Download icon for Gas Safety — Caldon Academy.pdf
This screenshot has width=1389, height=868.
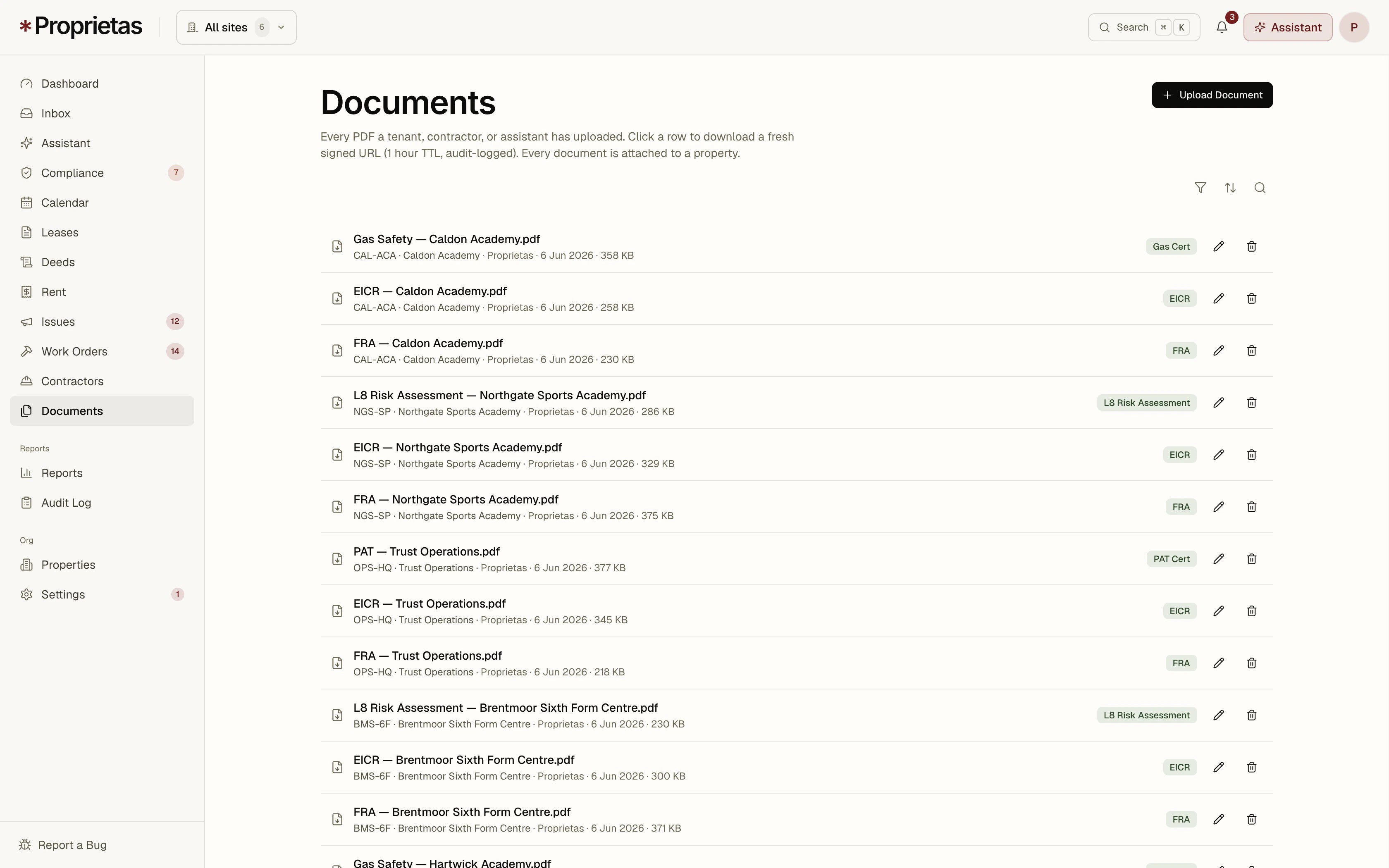(x=337, y=246)
